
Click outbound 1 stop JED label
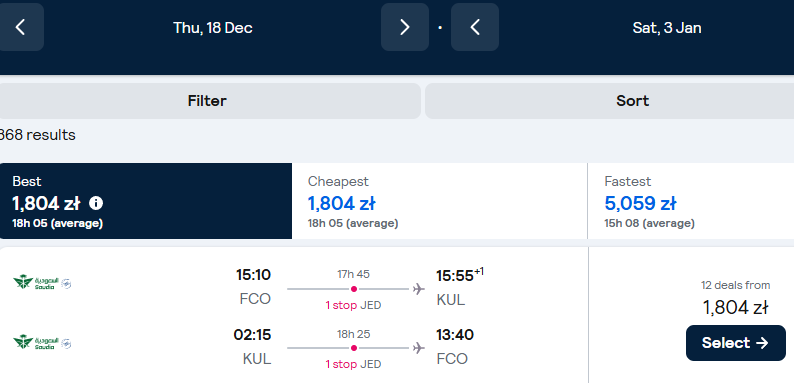tap(353, 305)
